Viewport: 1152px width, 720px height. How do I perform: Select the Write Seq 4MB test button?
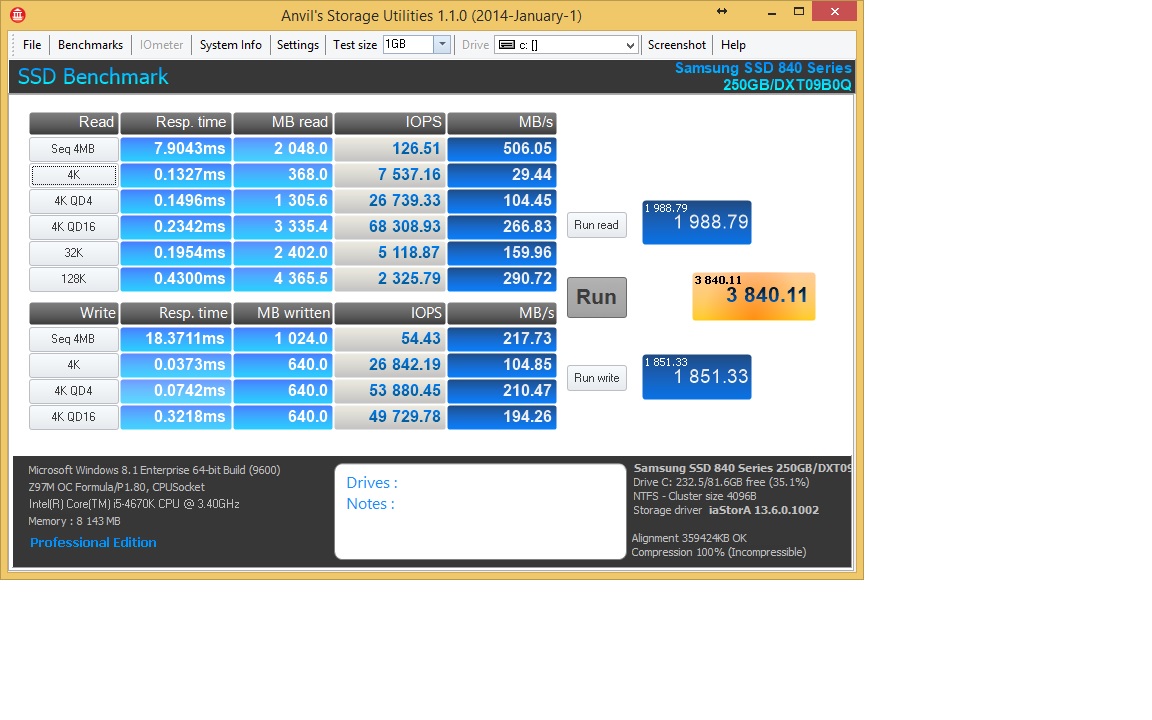click(73, 339)
